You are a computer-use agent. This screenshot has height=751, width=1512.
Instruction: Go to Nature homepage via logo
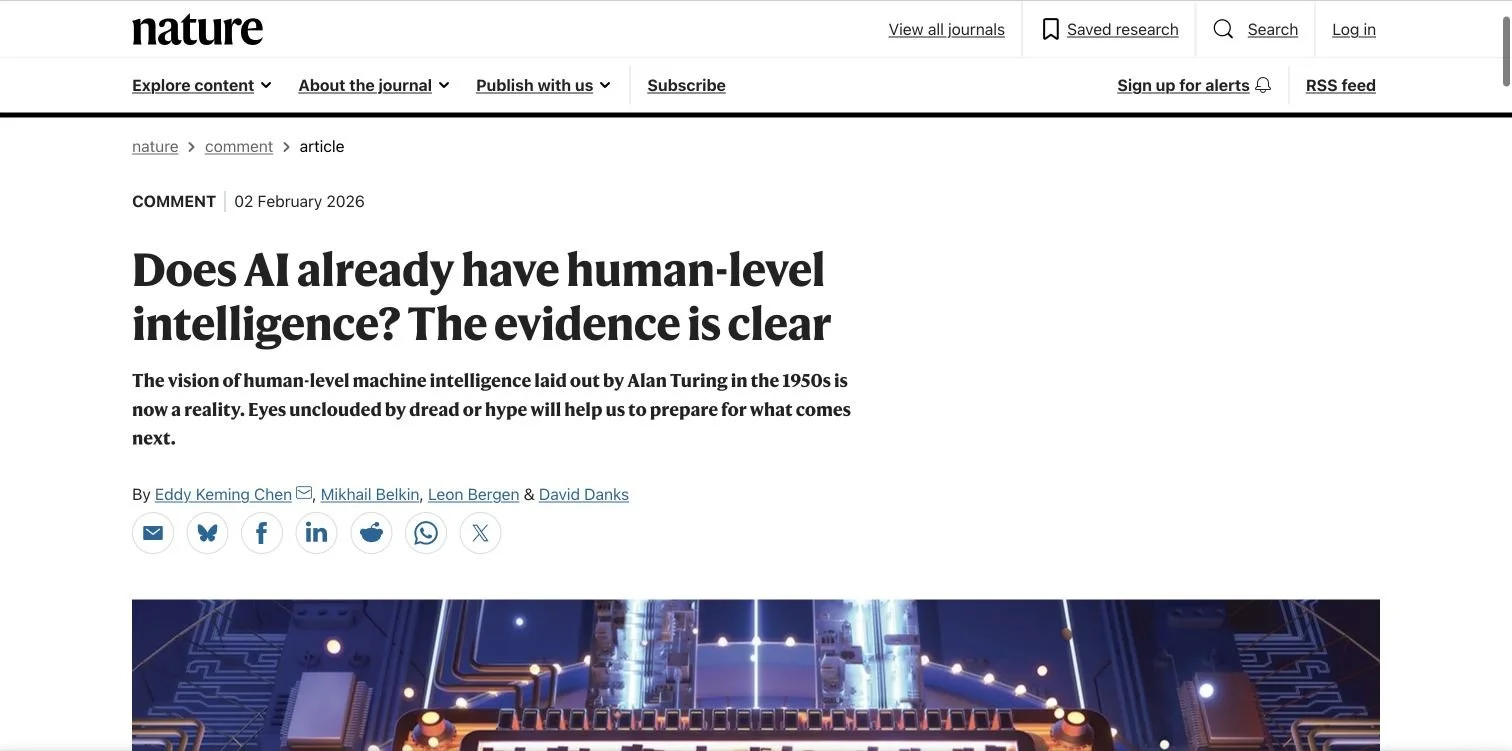198,29
